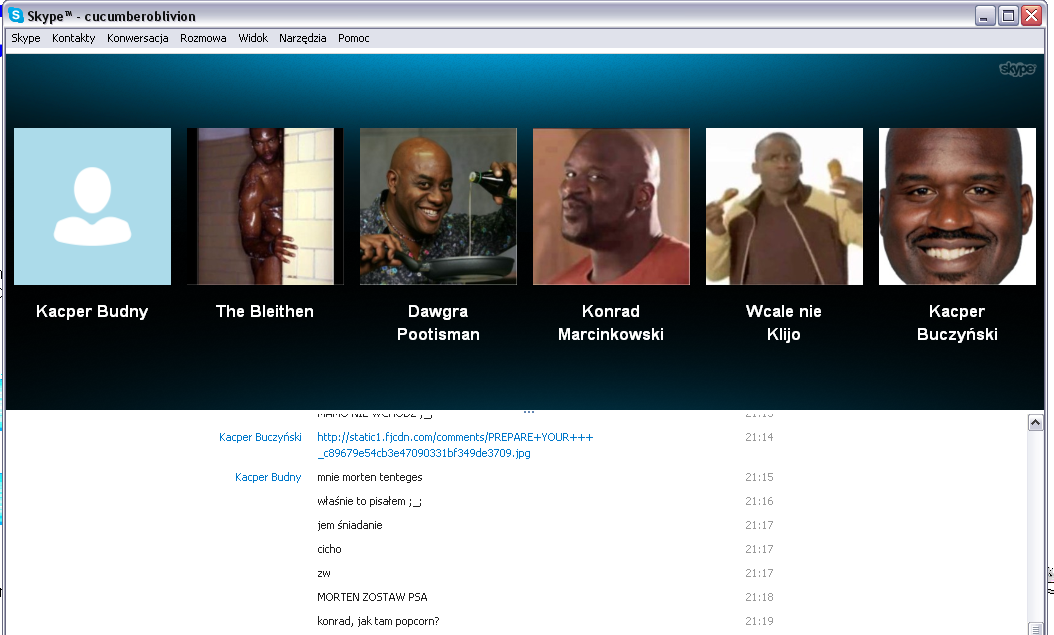This screenshot has width=1054, height=635.
Task: Select Wcale nie Klijo's profile picture
Action: (x=784, y=206)
